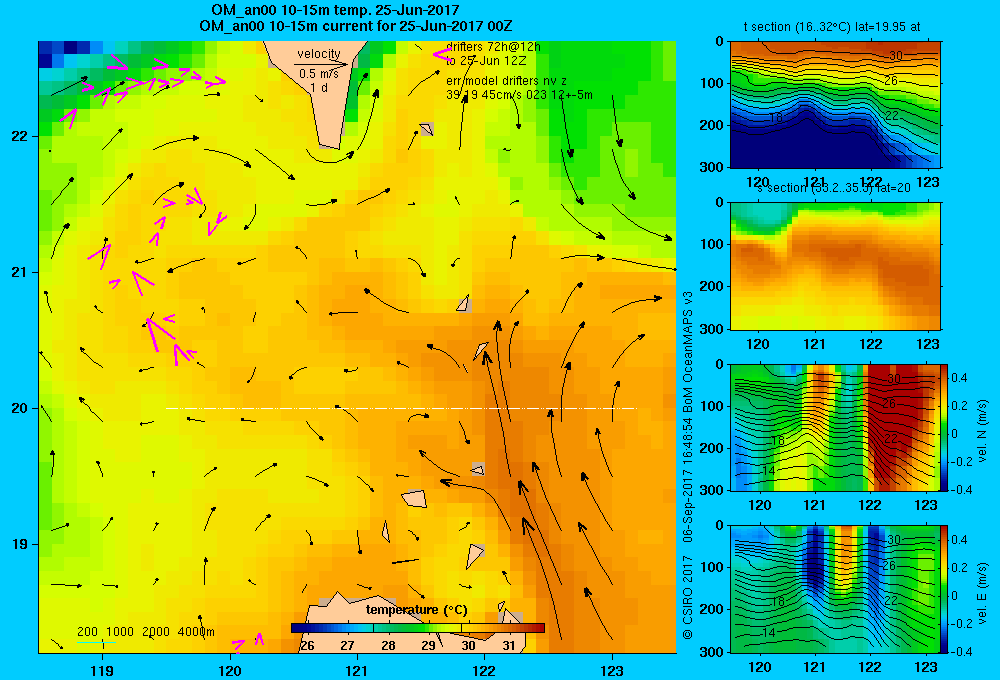Open the temperature section panel
This screenshot has height=680, width=1000.
[x=835, y=104]
